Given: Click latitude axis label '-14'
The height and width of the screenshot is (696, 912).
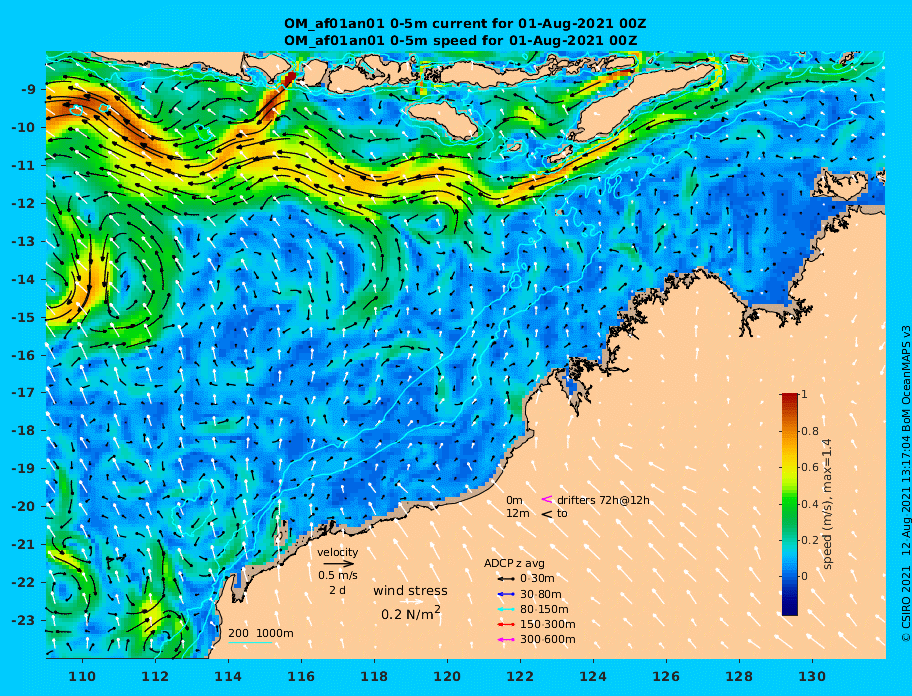Looking at the screenshot, I should click(x=25, y=280).
